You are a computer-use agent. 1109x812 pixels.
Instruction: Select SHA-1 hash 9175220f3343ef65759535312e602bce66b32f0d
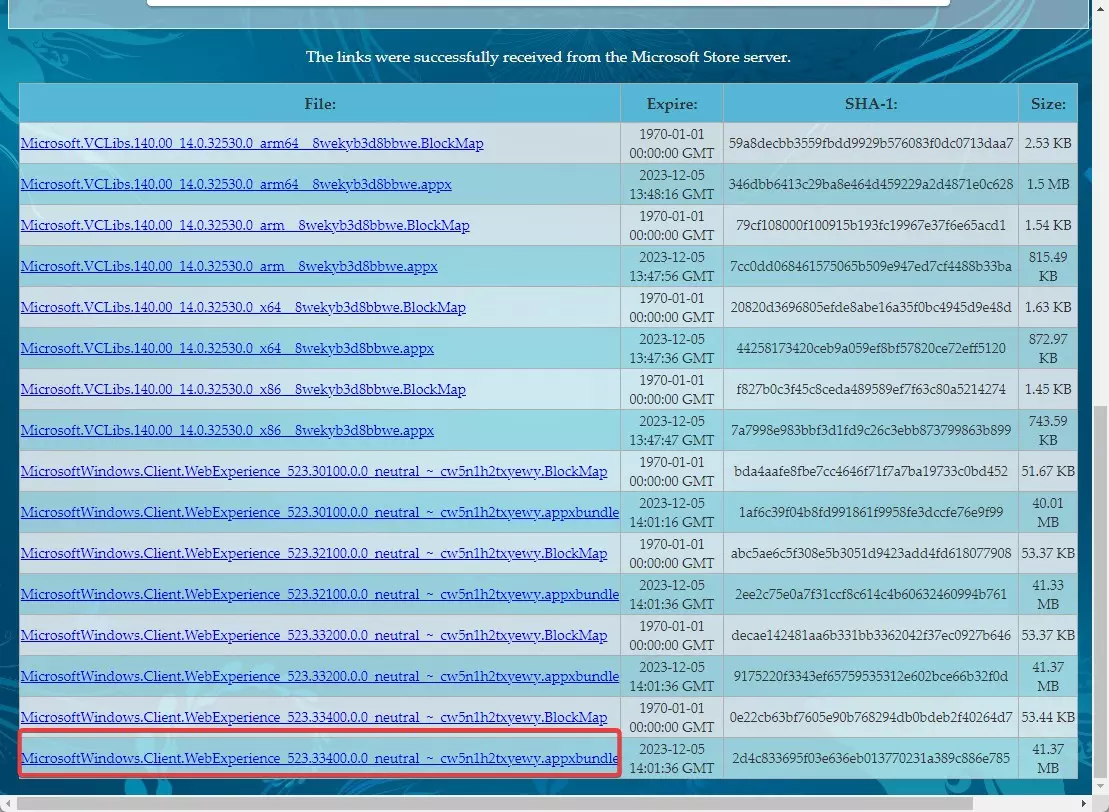click(x=871, y=676)
